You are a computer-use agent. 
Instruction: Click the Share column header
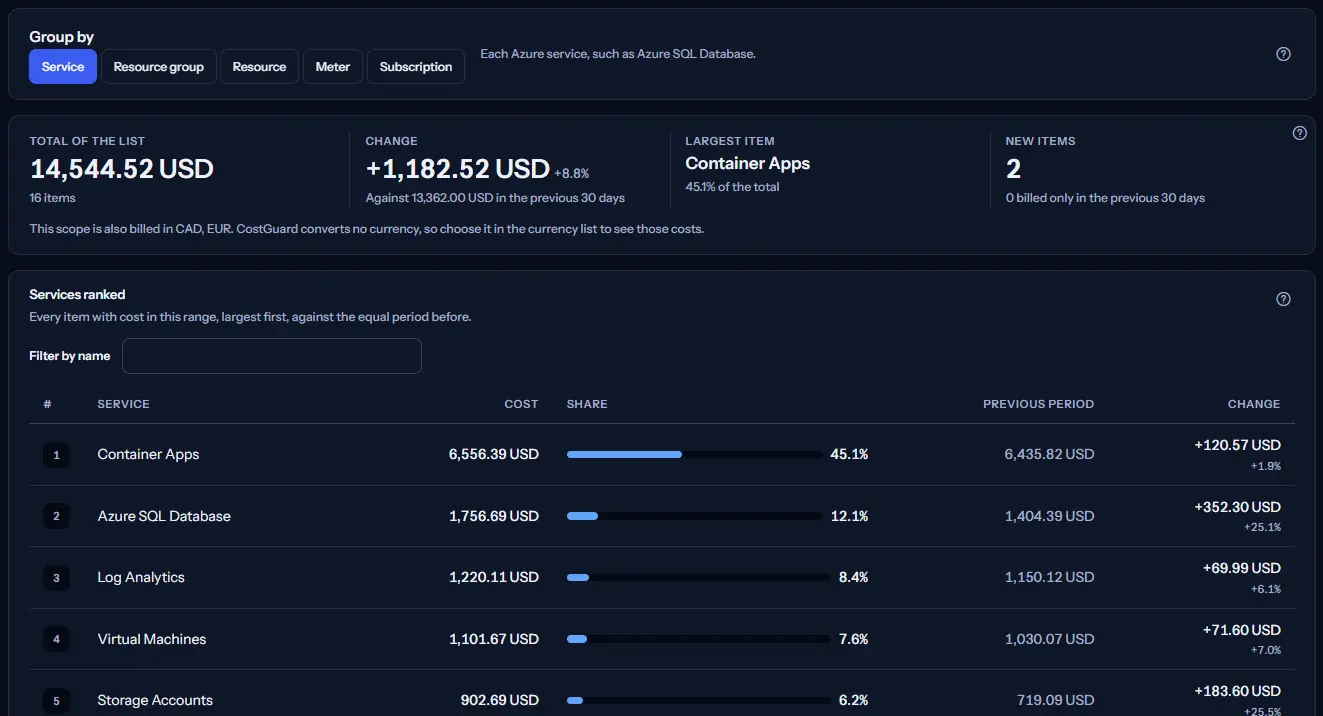pyautogui.click(x=587, y=404)
